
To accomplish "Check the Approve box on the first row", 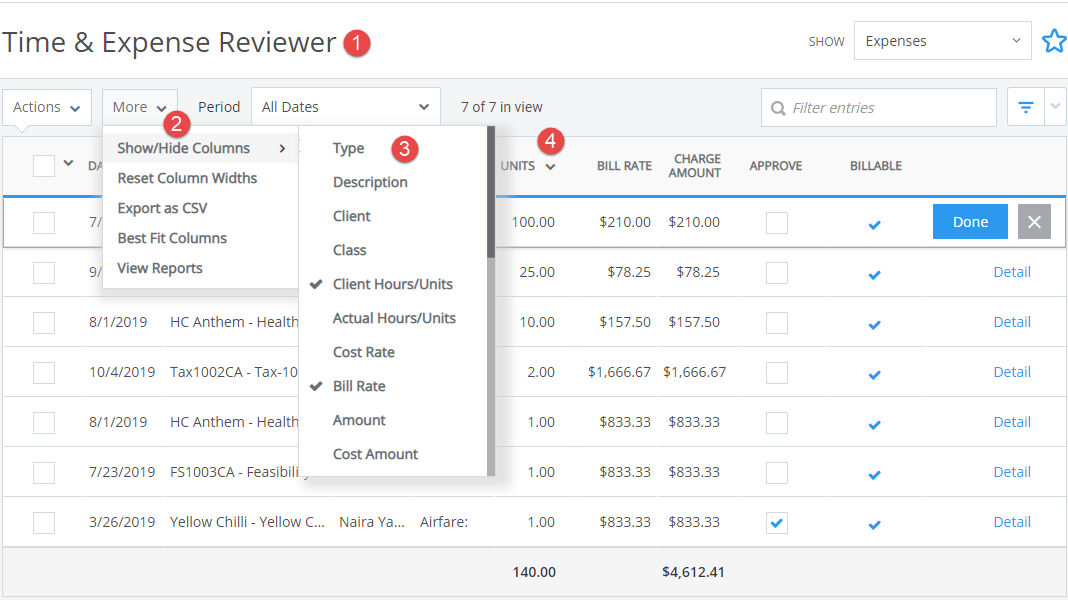I will coord(777,222).
